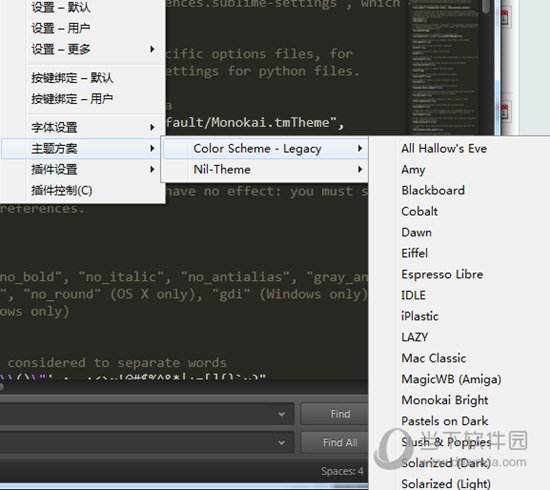
Task: Click the Find All button
Action: [335, 443]
